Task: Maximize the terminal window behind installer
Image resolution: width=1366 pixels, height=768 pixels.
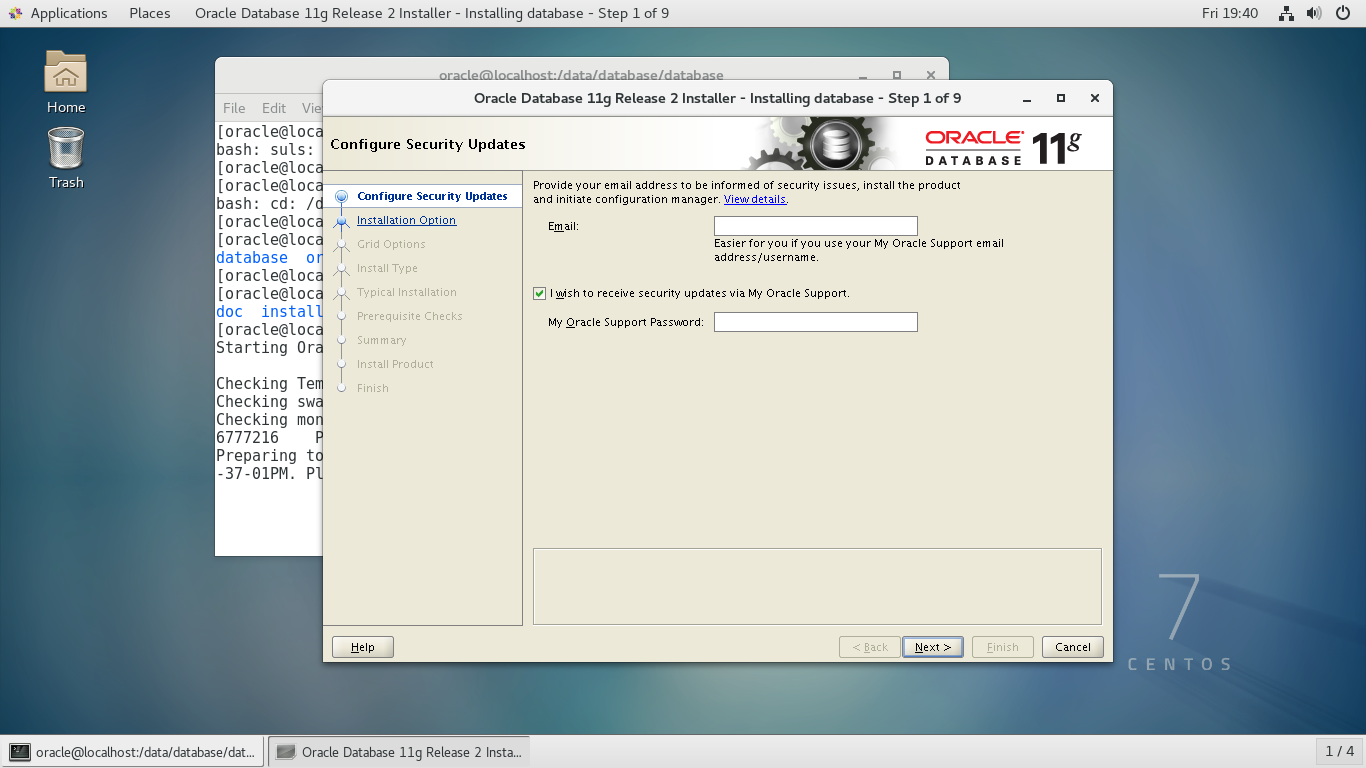Action: click(897, 75)
